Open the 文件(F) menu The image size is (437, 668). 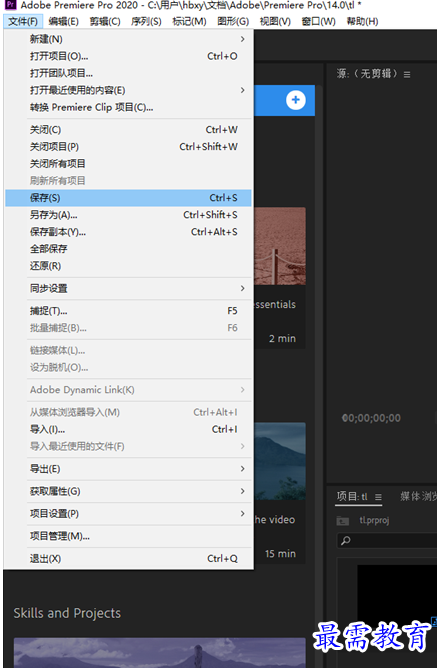23,21
